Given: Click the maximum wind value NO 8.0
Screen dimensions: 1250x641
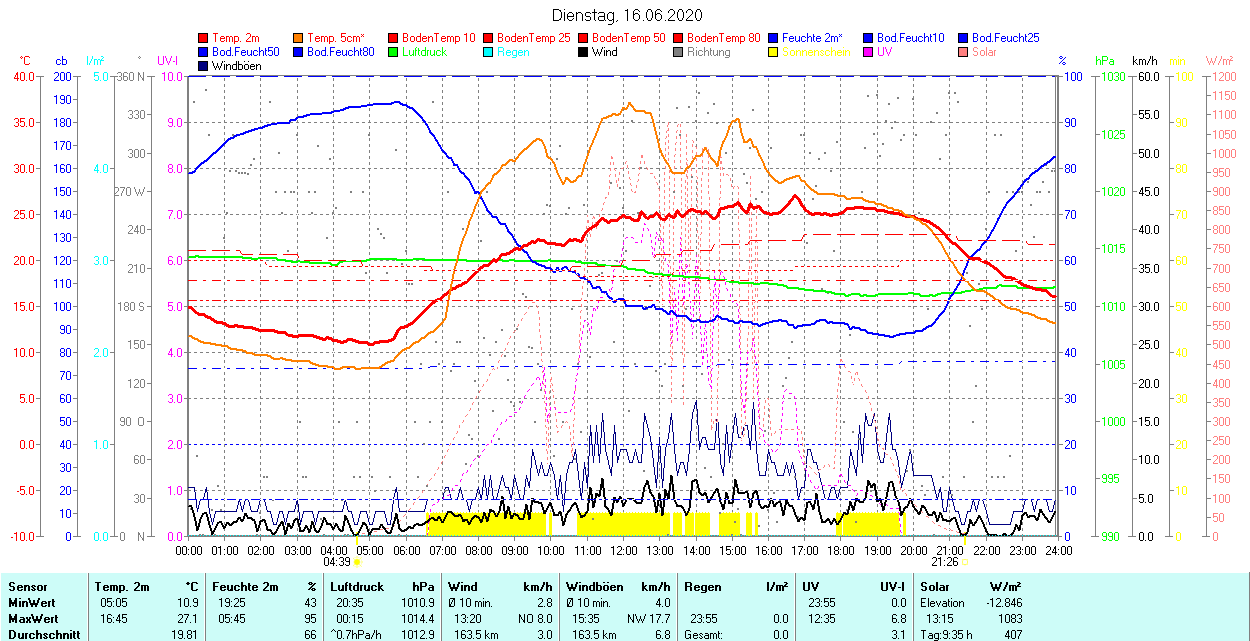Looking at the screenshot, I should [534, 619].
